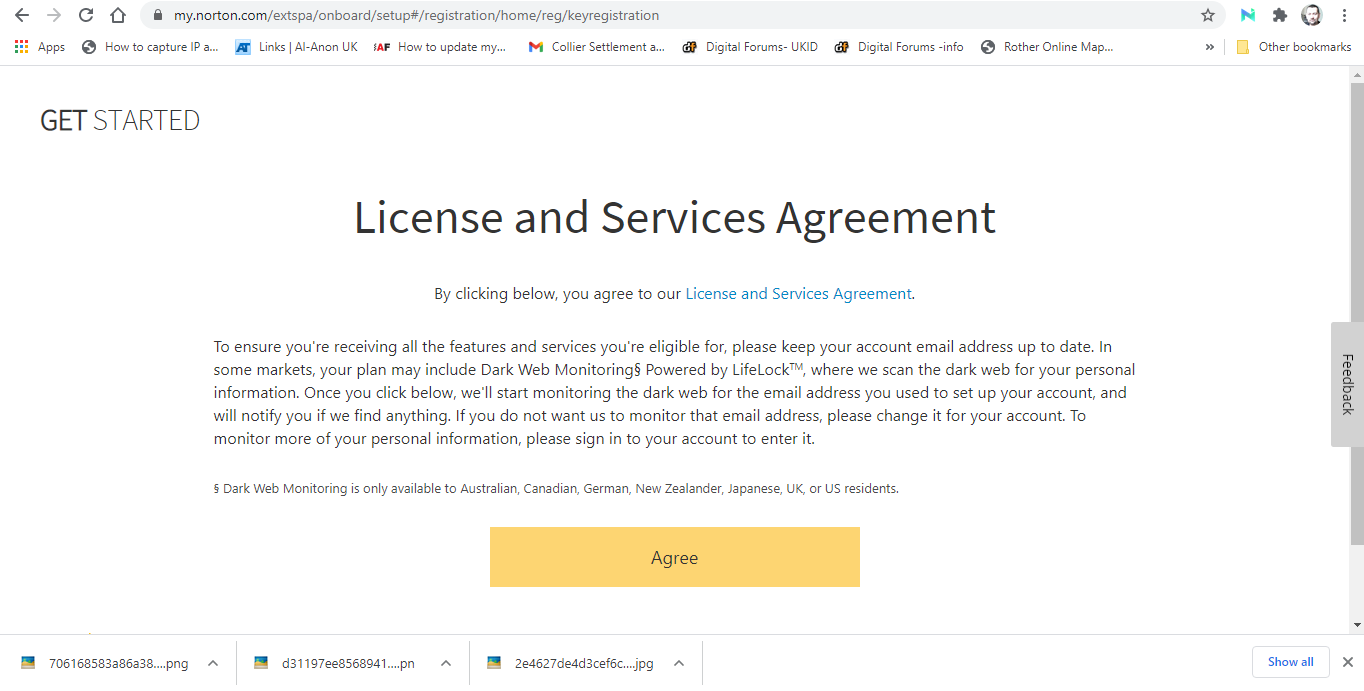Viewport: 1364px width, 691px height.
Task: Reload the Norton page
Action: point(86,15)
